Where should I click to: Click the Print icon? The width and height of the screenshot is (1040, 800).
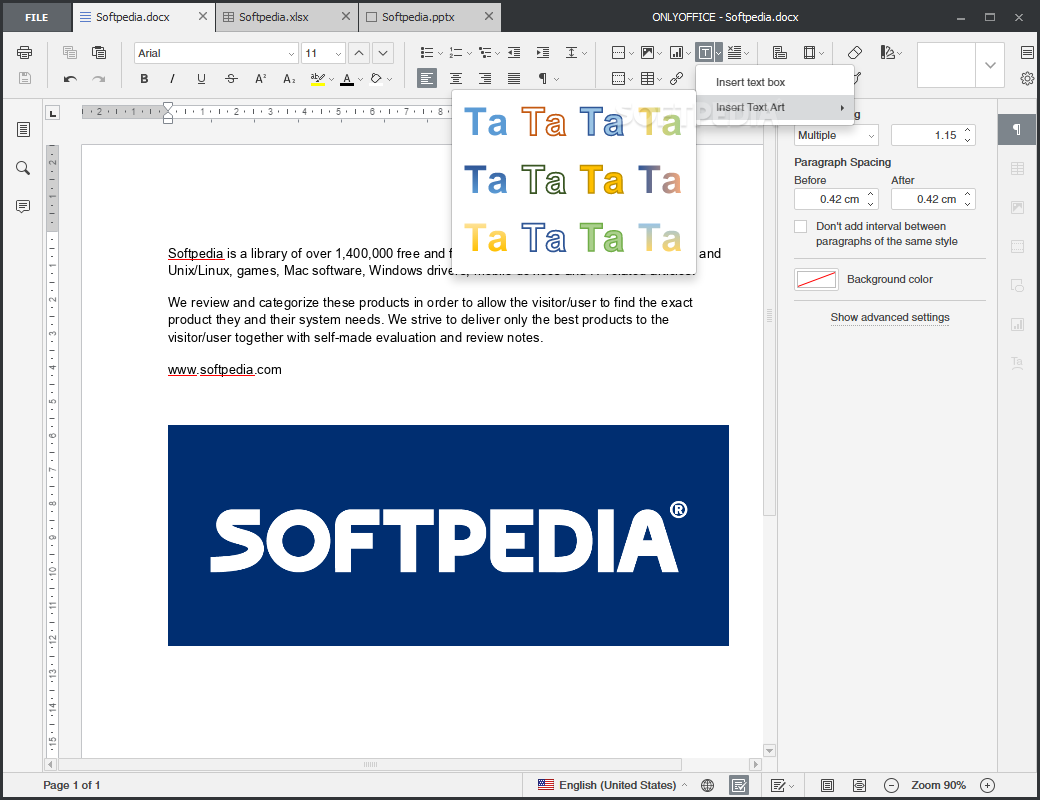point(25,52)
